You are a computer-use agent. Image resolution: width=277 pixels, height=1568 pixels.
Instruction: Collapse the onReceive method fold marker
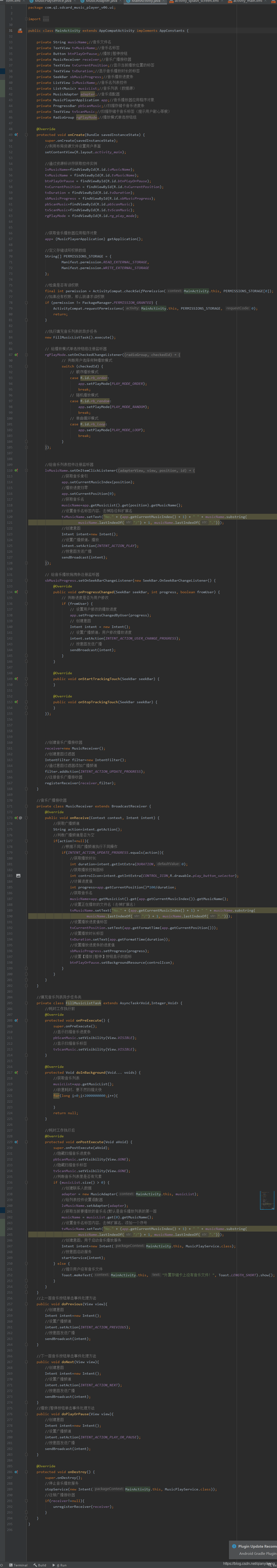point(26,818)
